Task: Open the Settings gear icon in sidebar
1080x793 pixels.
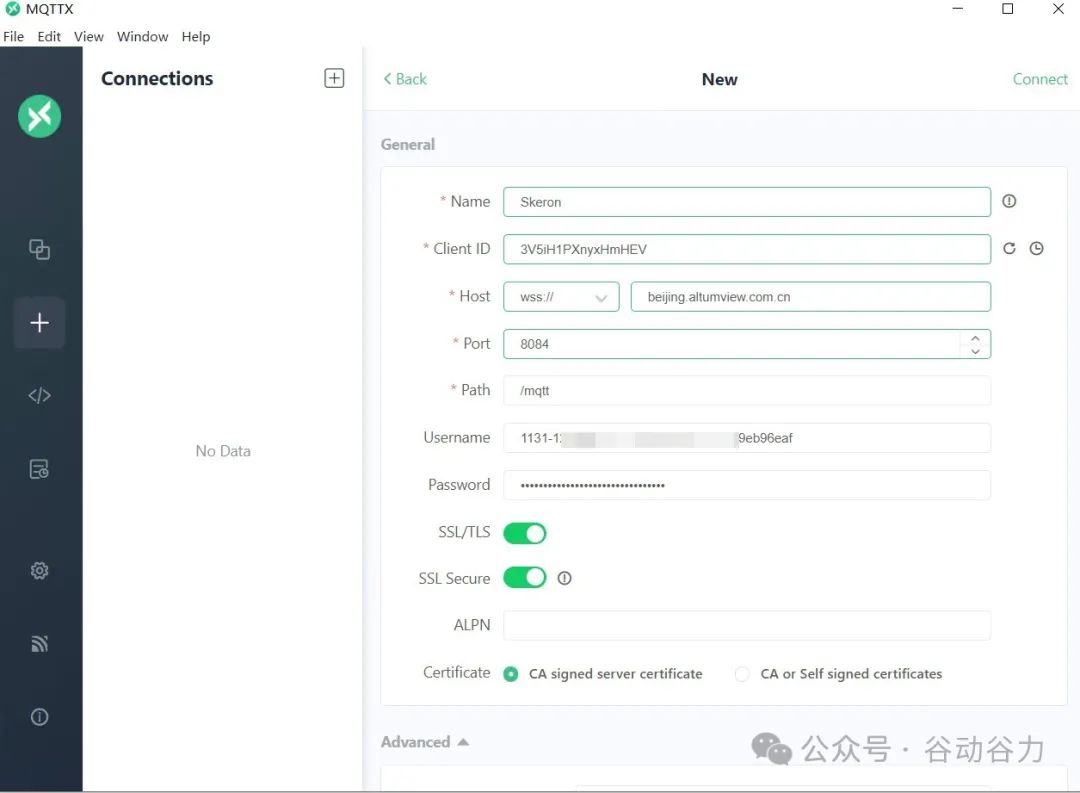Action: (40, 571)
